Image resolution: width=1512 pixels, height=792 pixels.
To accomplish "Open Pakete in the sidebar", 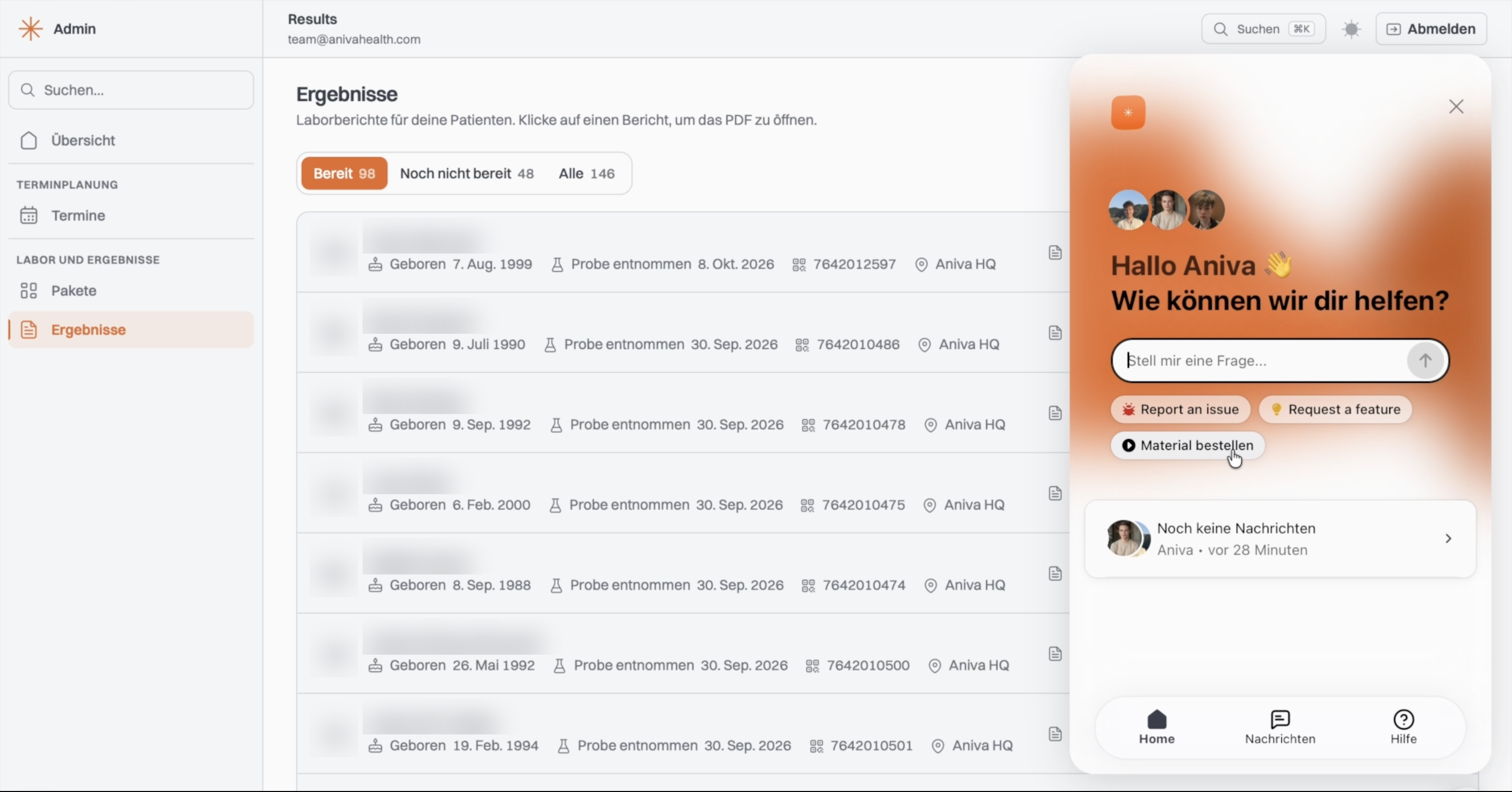I will point(131,291).
